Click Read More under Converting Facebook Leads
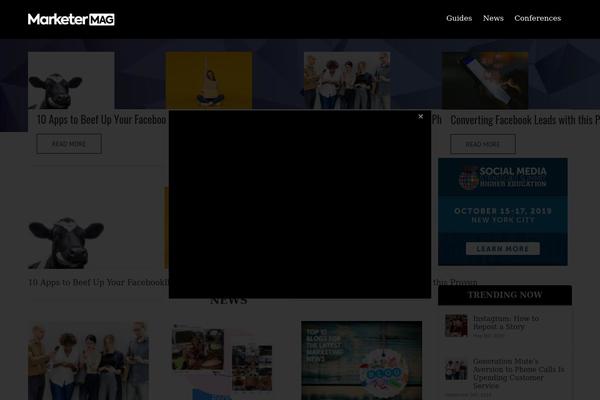This screenshot has width=600, height=400. point(483,144)
